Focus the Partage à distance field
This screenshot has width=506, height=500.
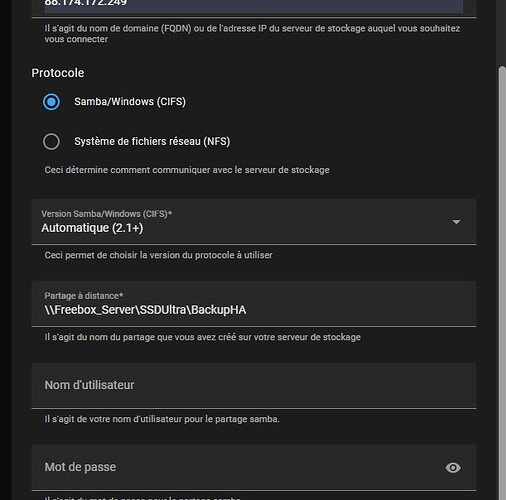254,304
